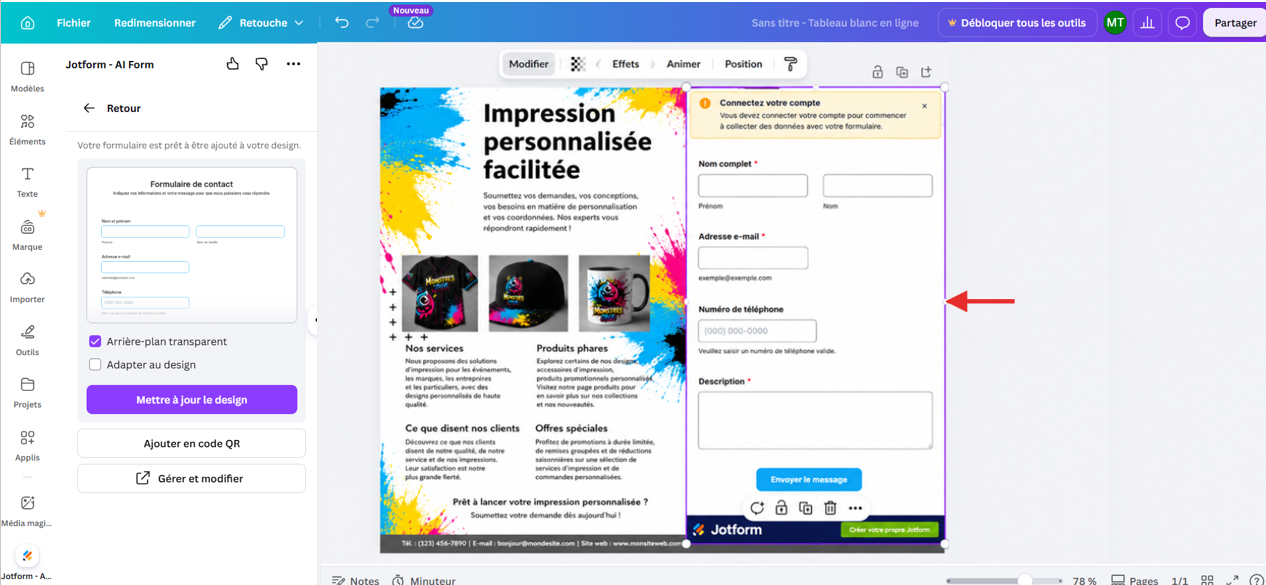This screenshot has height=585, width=1266.
Task: Click the Numéro de téléphone field
Action: pos(757,330)
